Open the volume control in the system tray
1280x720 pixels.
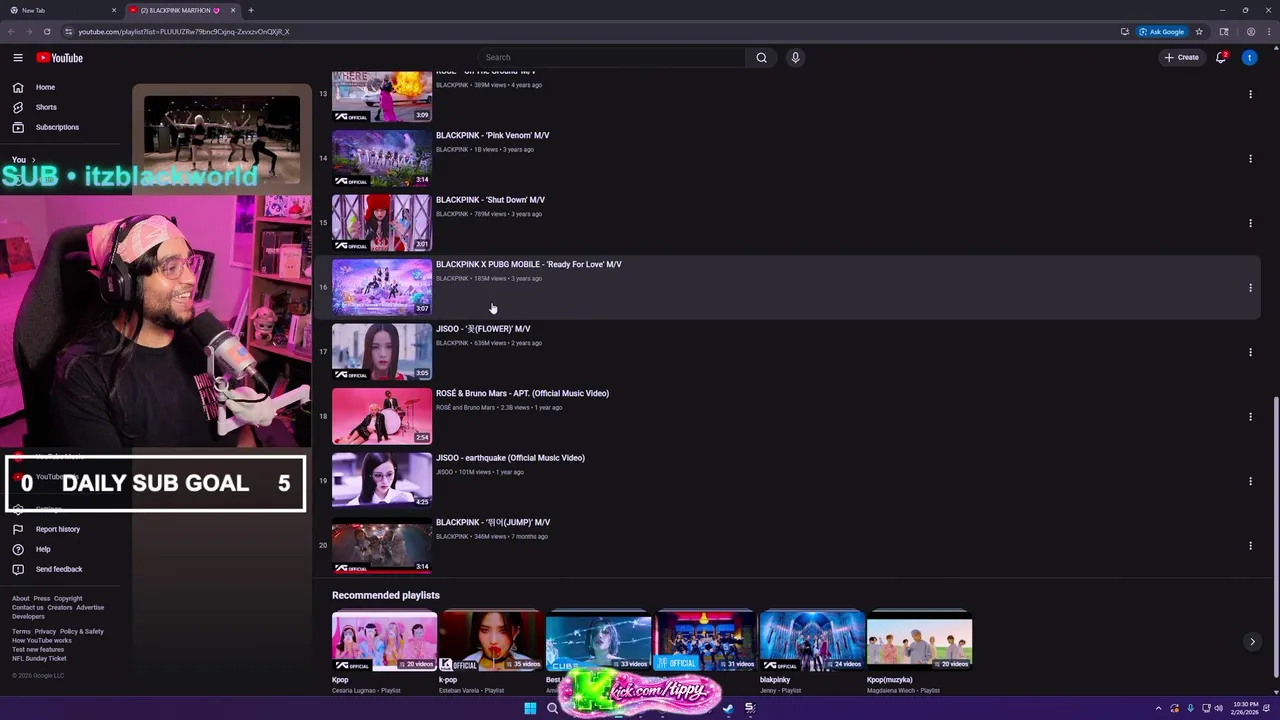pyautogui.click(x=1219, y=708)
